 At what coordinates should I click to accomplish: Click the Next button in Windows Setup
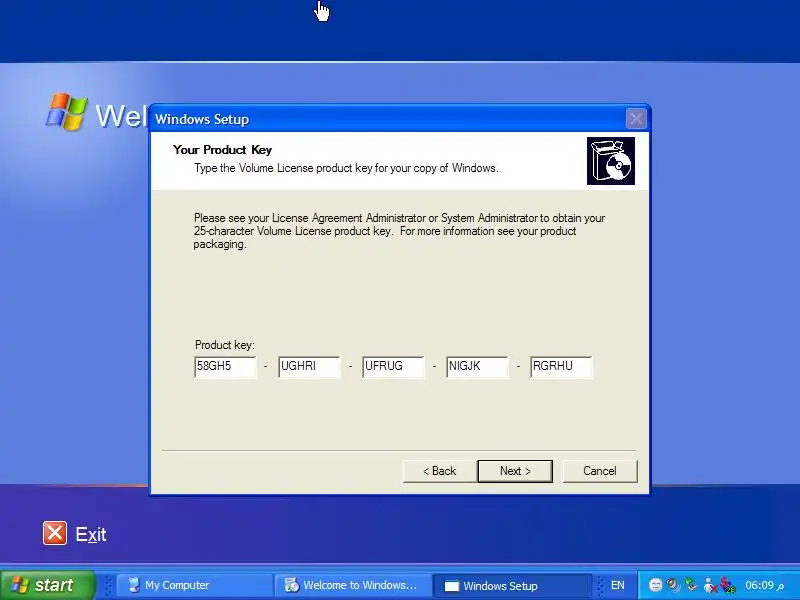point(515,471)
